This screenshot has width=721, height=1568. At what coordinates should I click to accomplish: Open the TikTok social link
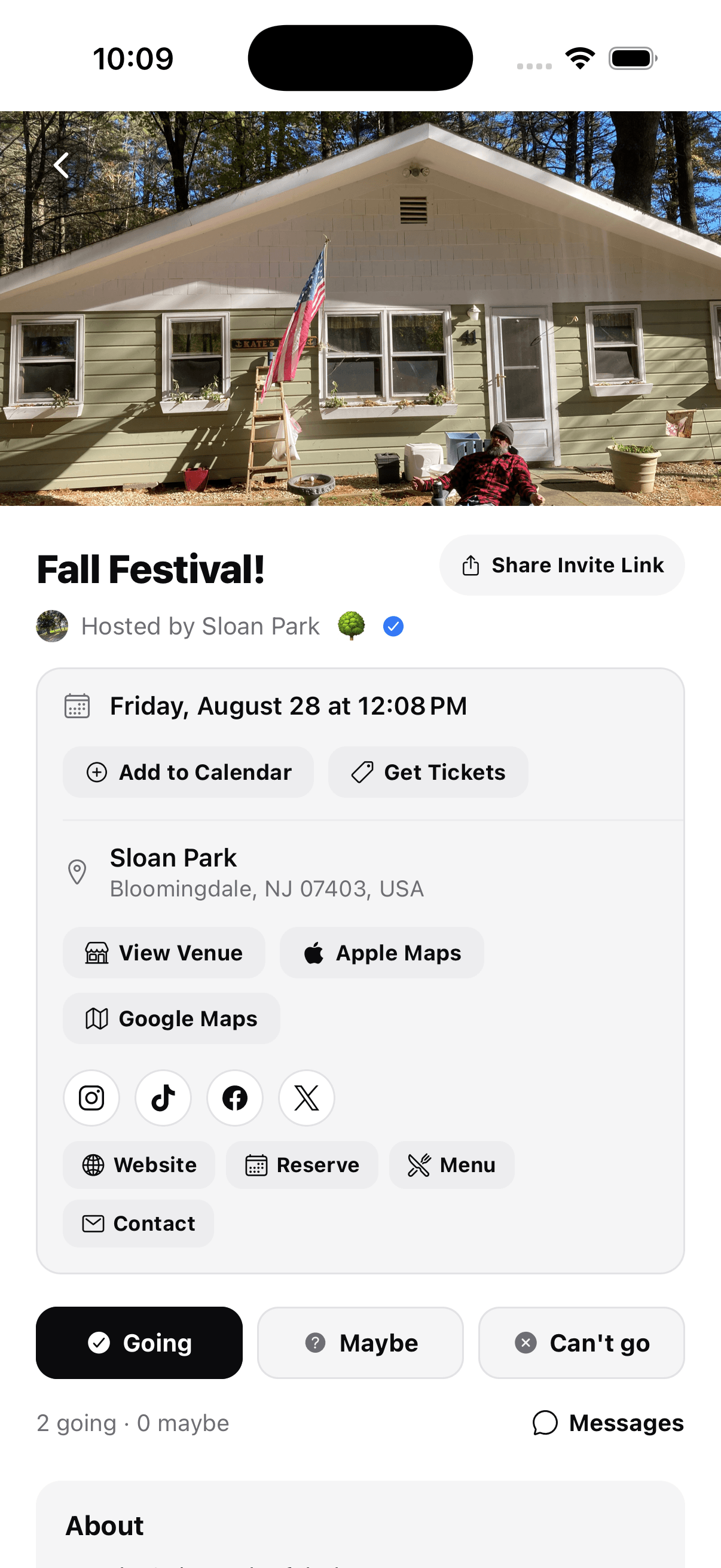click(x=163, y=1097)
